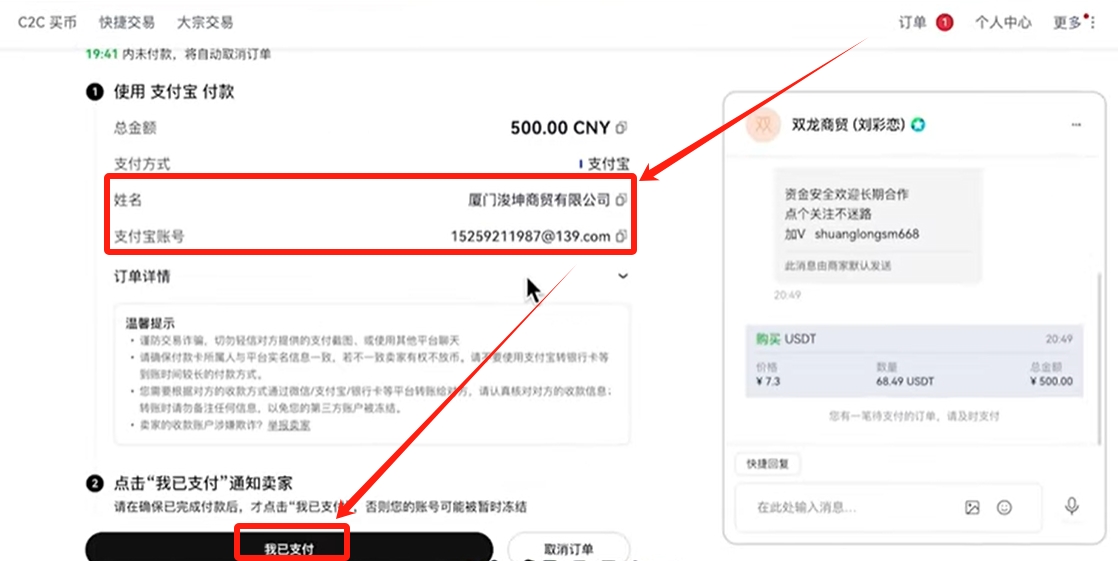Click the verified badge next to merchant name
The image size is (1118, 561).
point(918,125)
